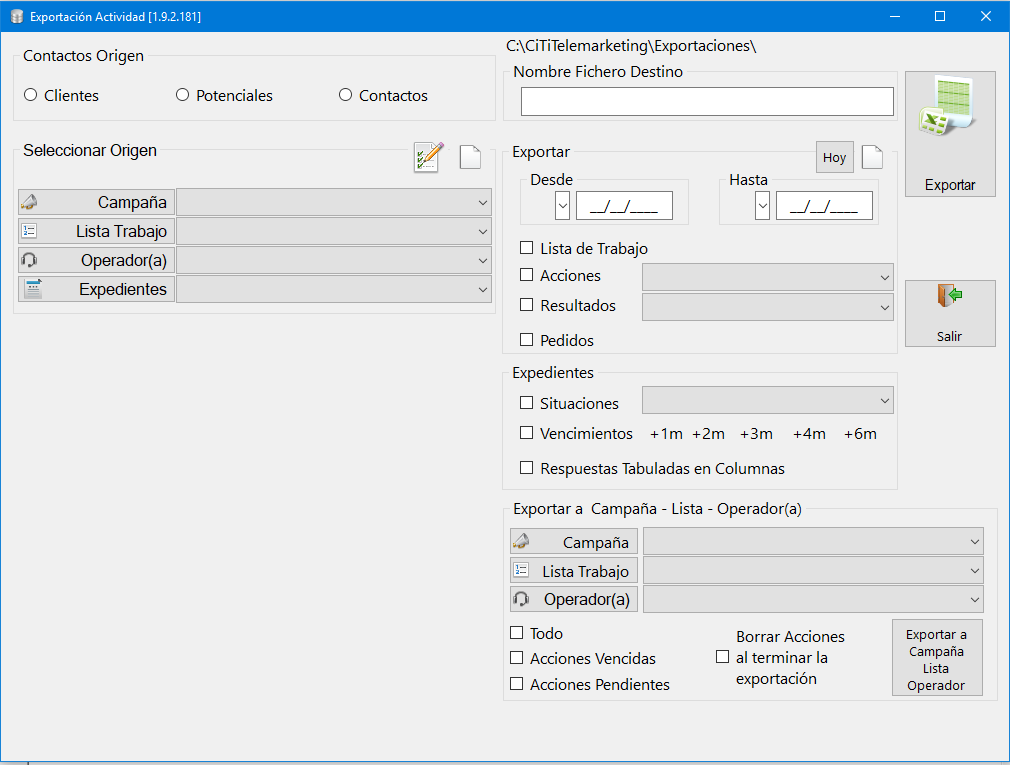The height and width of the screenshot is (765, 1010).
Task: Open the Acciones dropdown in Exportar
Action: [x=768, y=277]
